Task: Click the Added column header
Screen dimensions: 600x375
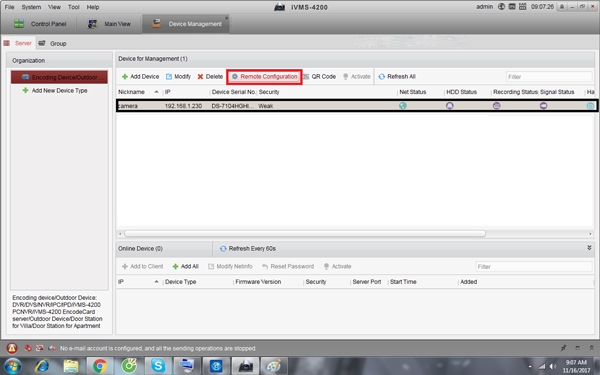Action: click(468, 282)
